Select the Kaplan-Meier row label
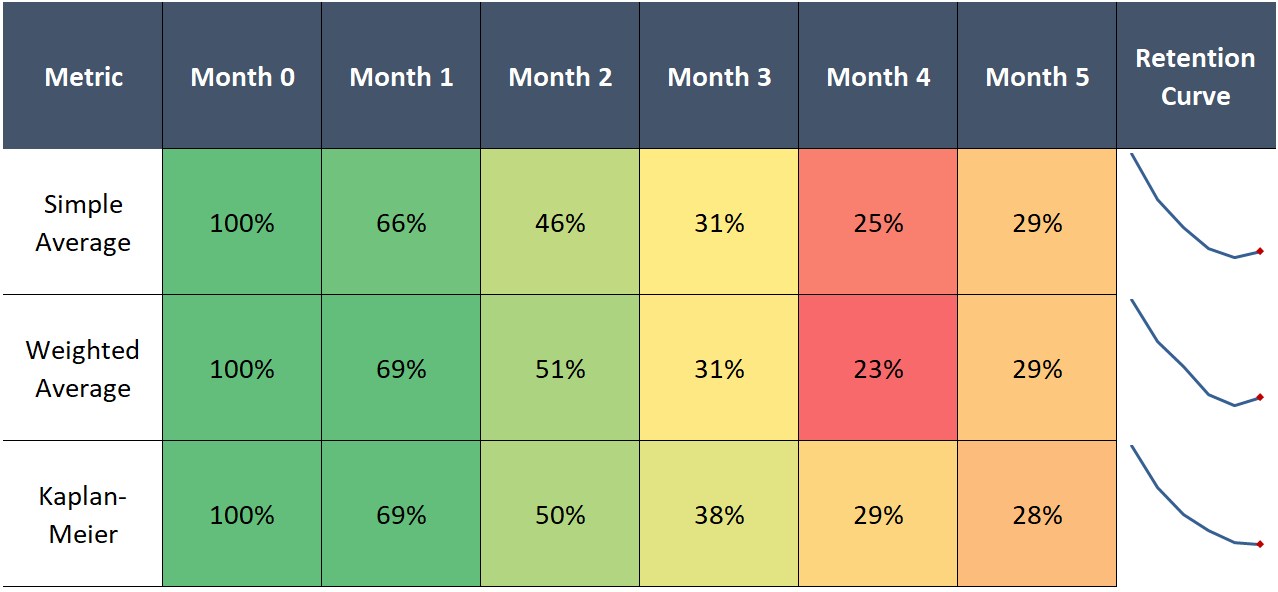The image size is (1278, 592). [83, 515]
